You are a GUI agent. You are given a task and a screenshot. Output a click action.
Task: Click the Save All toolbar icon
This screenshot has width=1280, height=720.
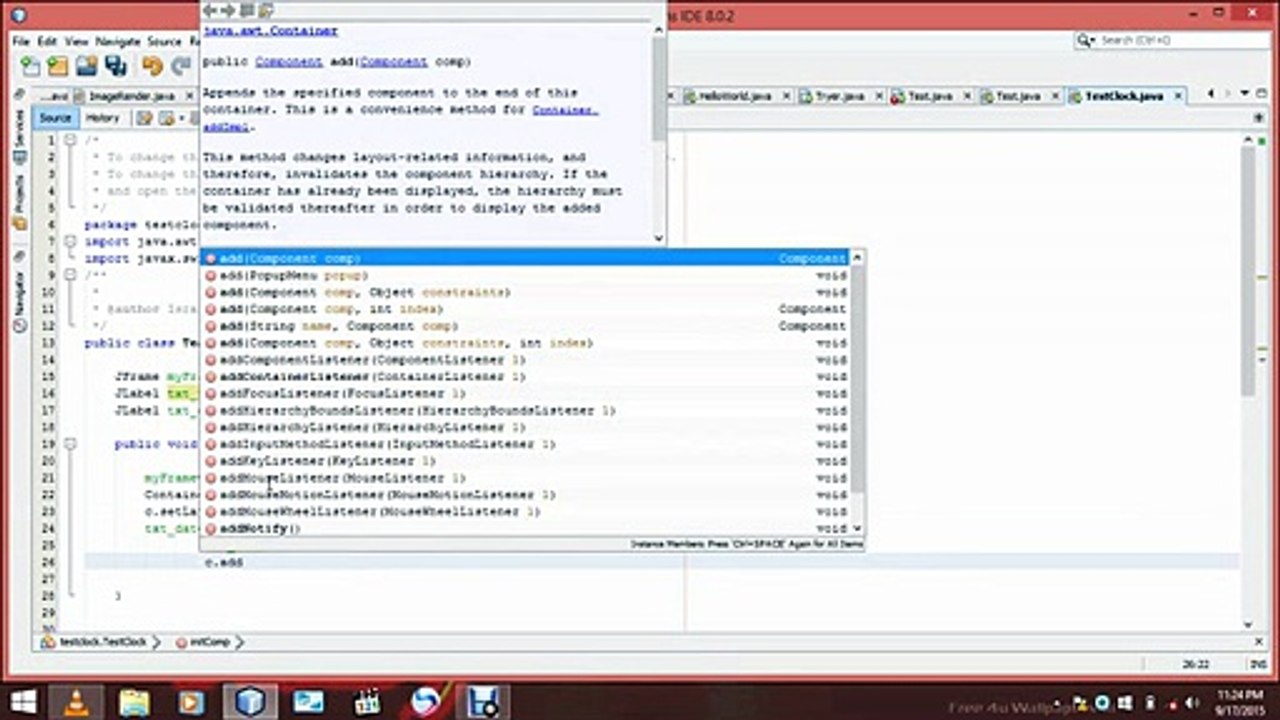[x=116, y=66]
